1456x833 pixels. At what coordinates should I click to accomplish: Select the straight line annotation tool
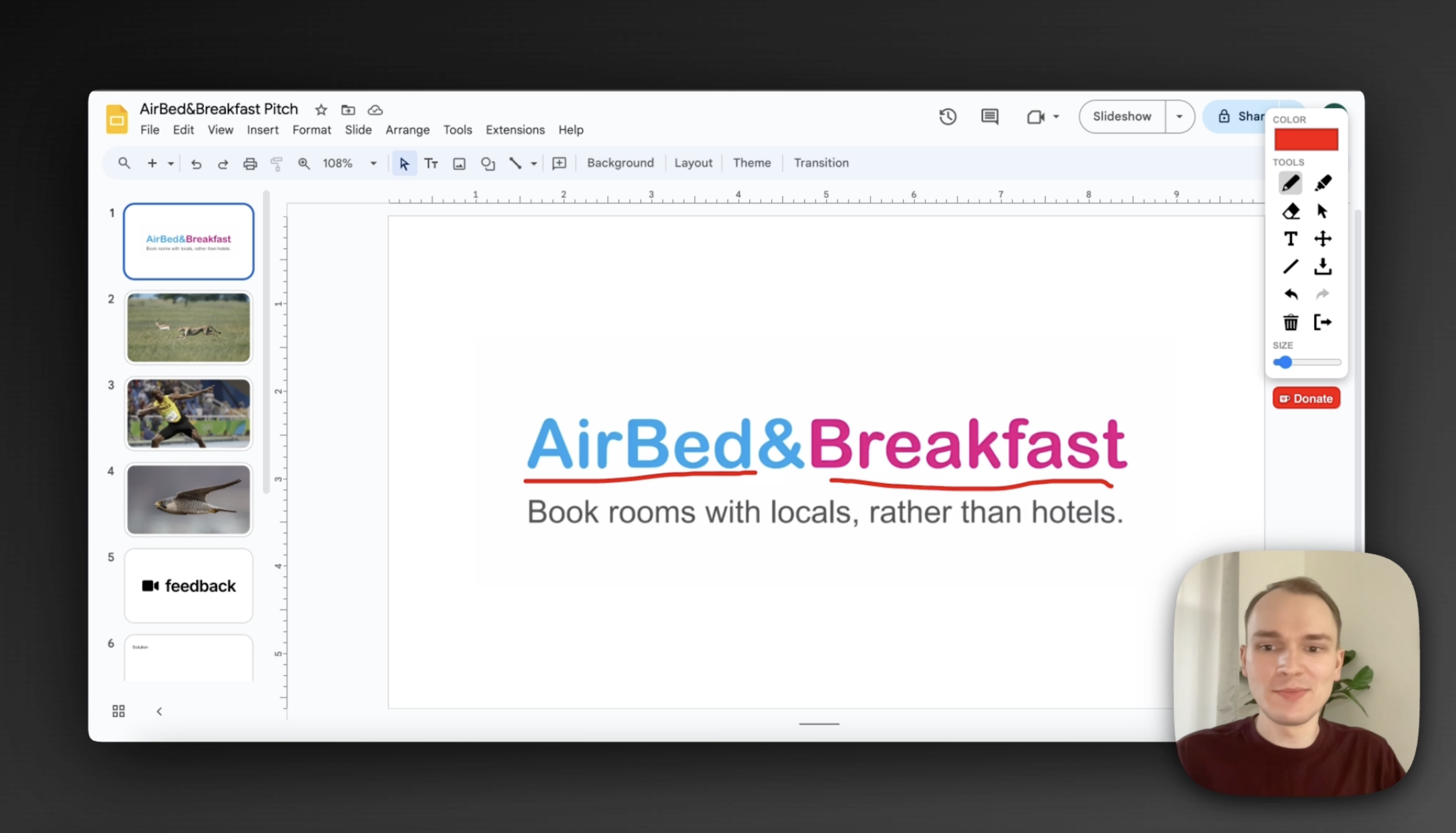pyautogui.click(x=1291, y=267)
